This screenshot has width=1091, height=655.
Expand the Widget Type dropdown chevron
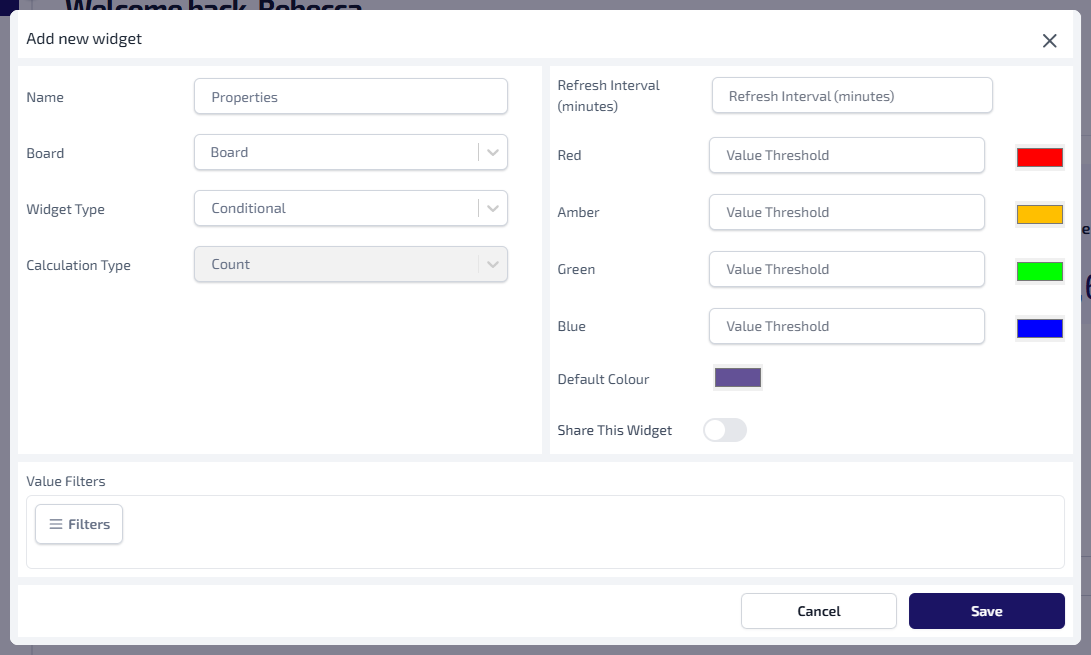pos(492,209)
